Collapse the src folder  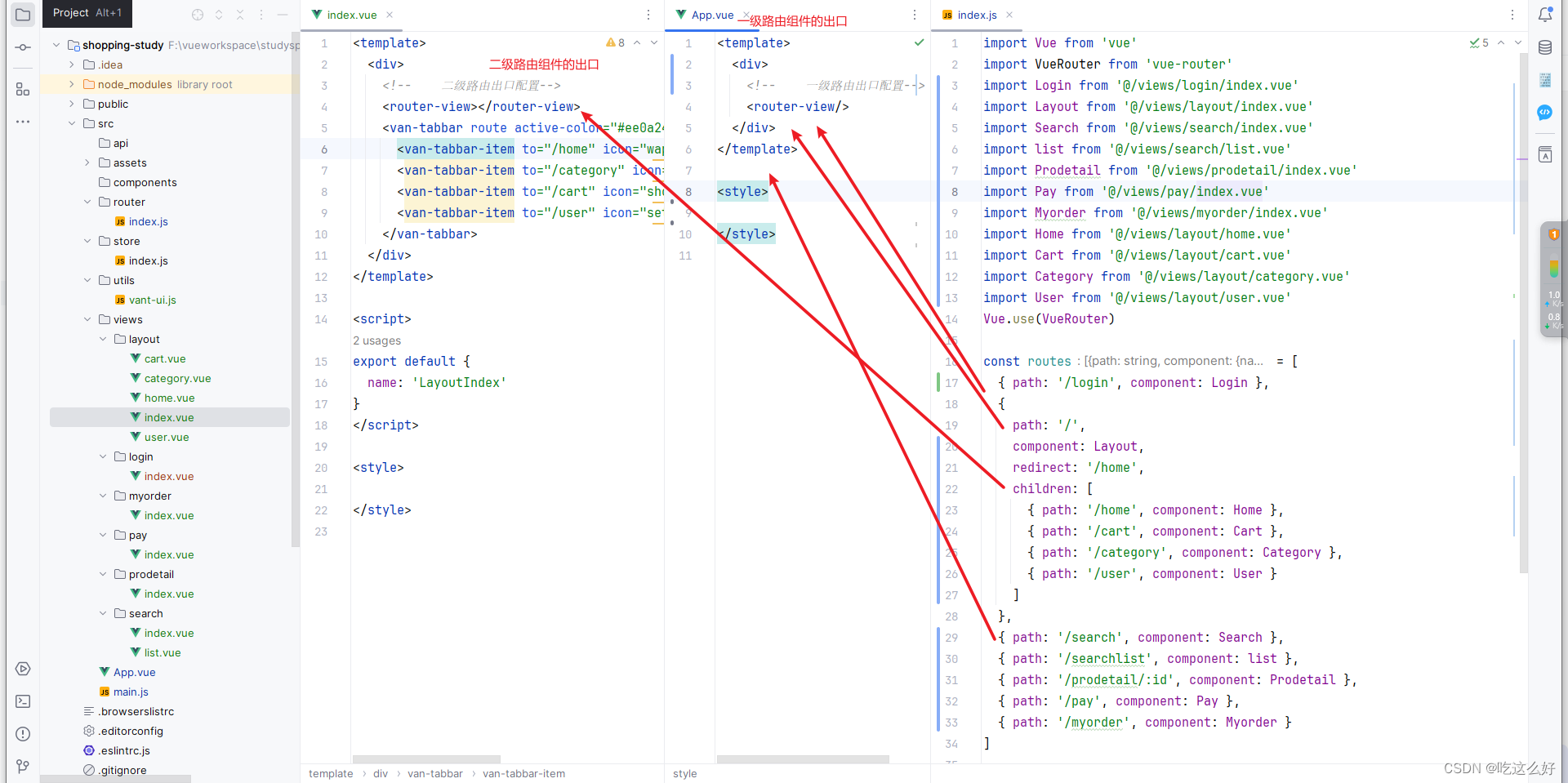pos(72,123)
